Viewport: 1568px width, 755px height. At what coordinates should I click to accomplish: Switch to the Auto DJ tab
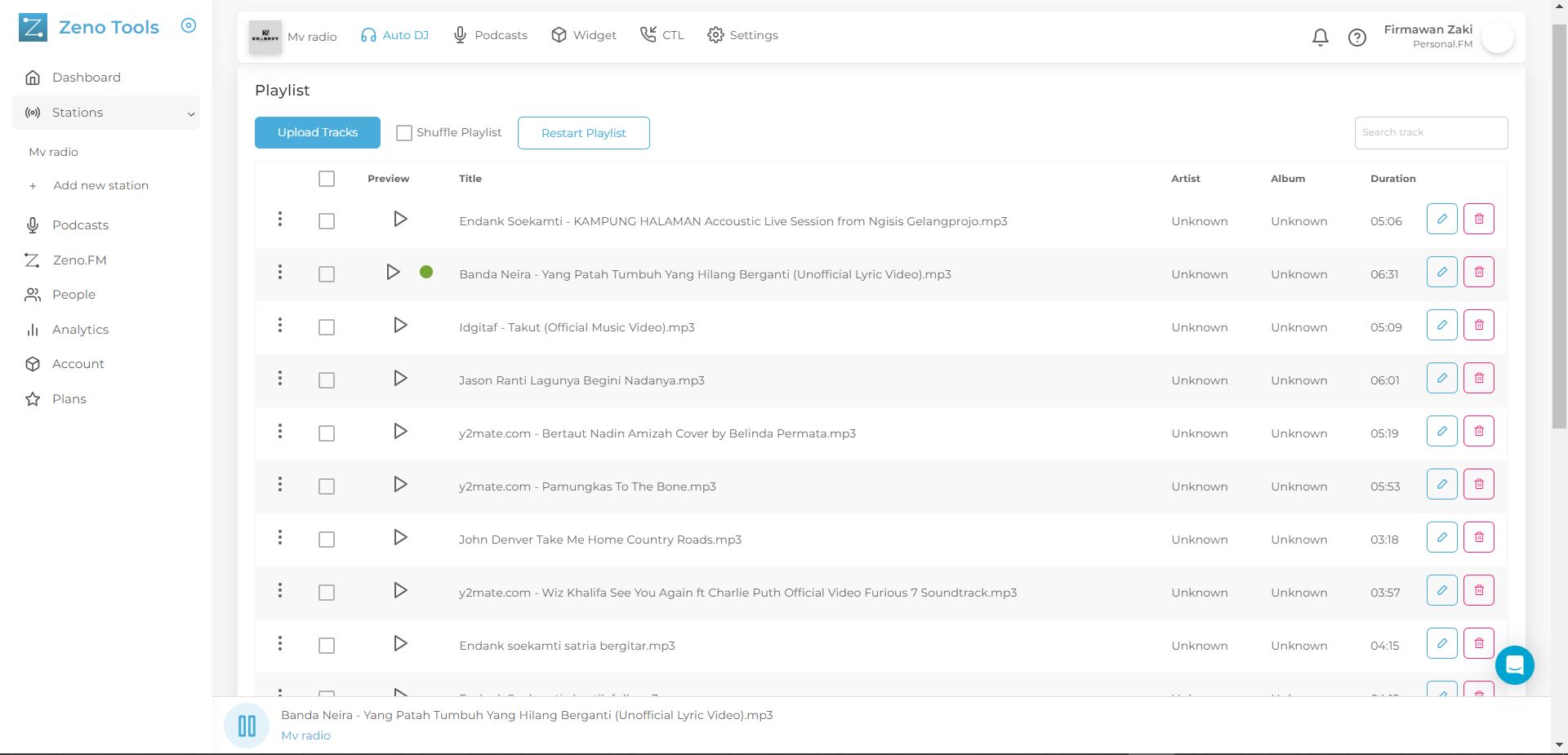point(394,36)
